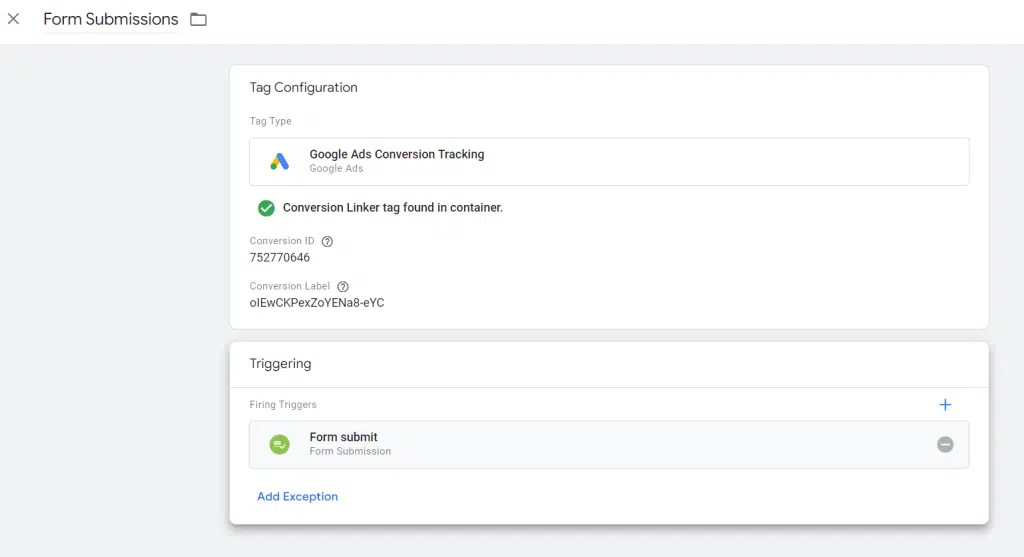Rename the Form Submissions tag title
The height and width of the screenshot is (557, 1024).
click(x=110, y=20)
